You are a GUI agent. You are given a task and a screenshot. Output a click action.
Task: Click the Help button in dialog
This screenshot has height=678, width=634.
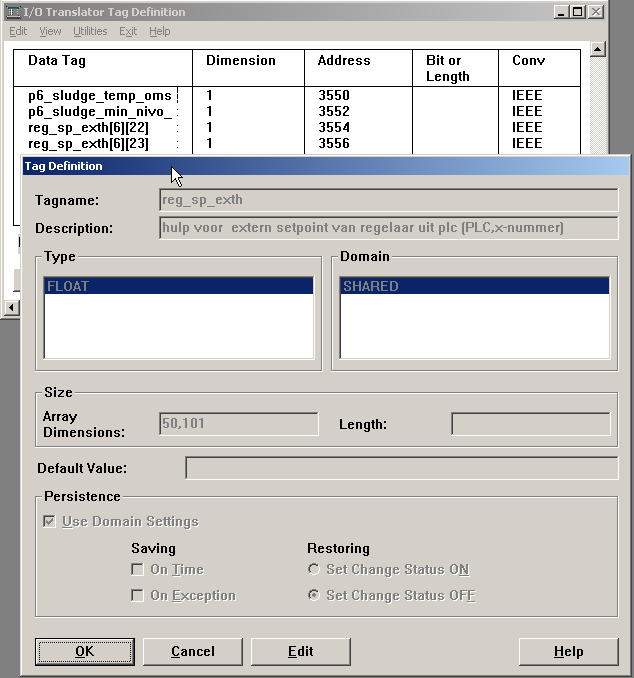568,651
